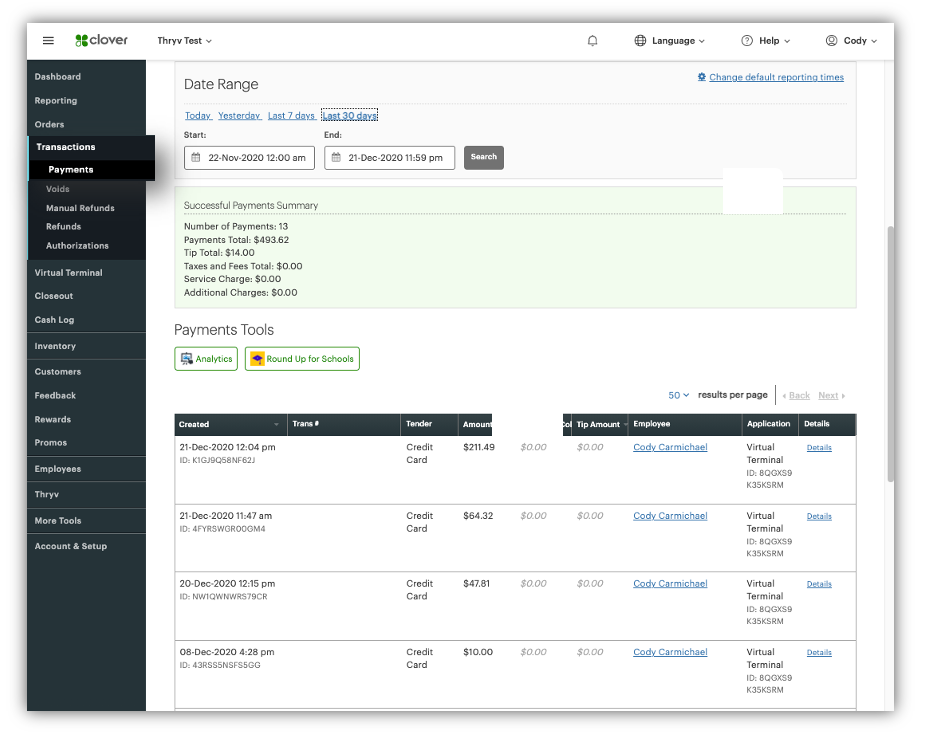Screen dimensions: 926x734
Task: Click the Help question mark icon
Action: click(x=747, y=41)
